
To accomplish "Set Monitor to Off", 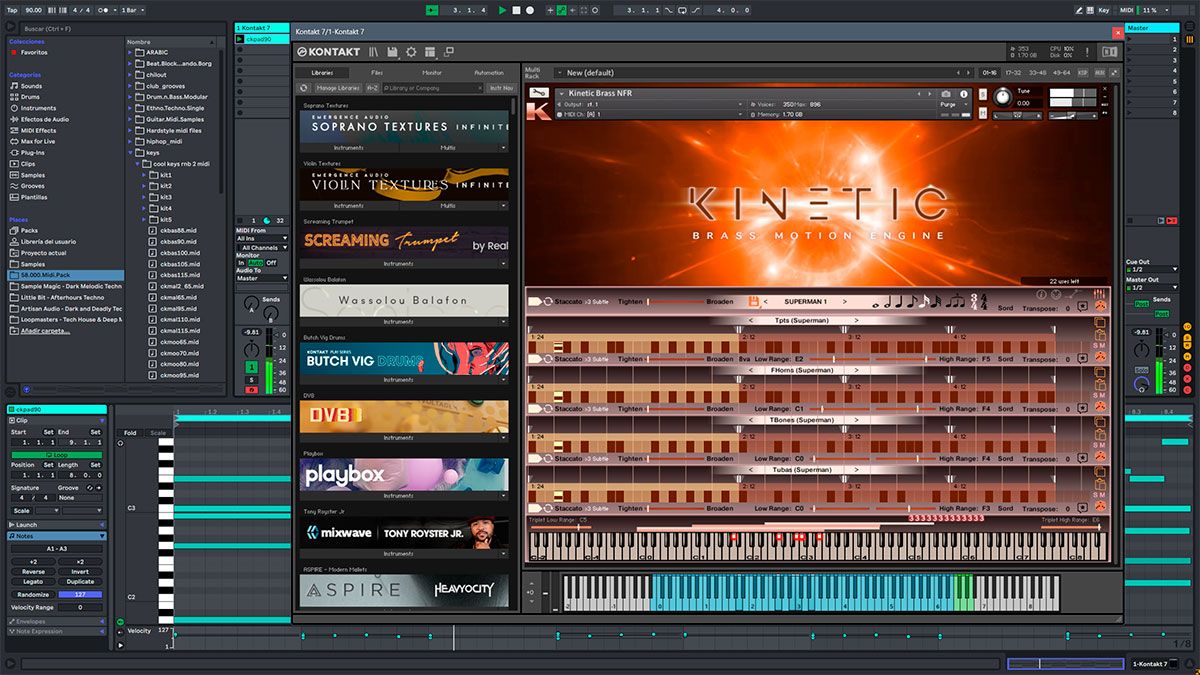I will click(271, 263).
